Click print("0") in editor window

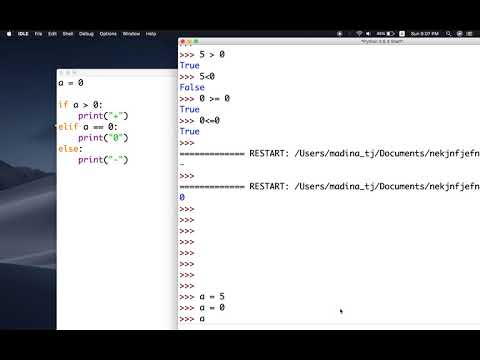click(x=103, y=138)
